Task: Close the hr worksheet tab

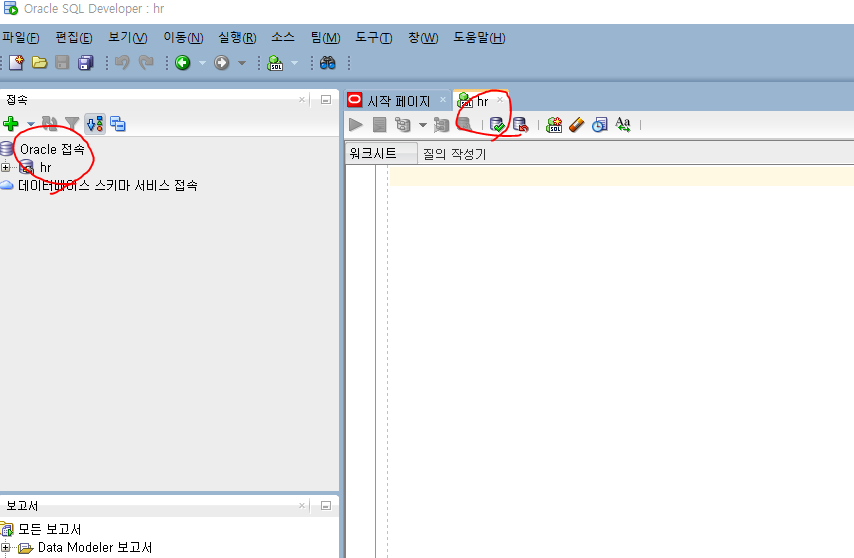Action: point(499,100)
